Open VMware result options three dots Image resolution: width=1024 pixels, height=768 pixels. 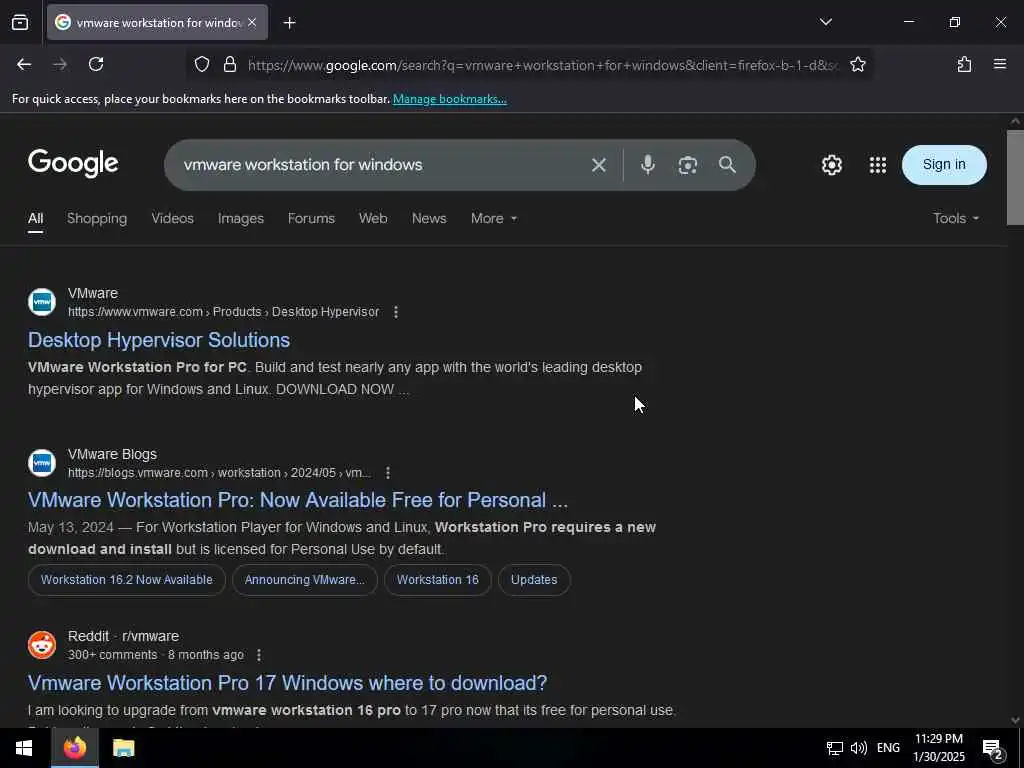(x=396, y=312)
